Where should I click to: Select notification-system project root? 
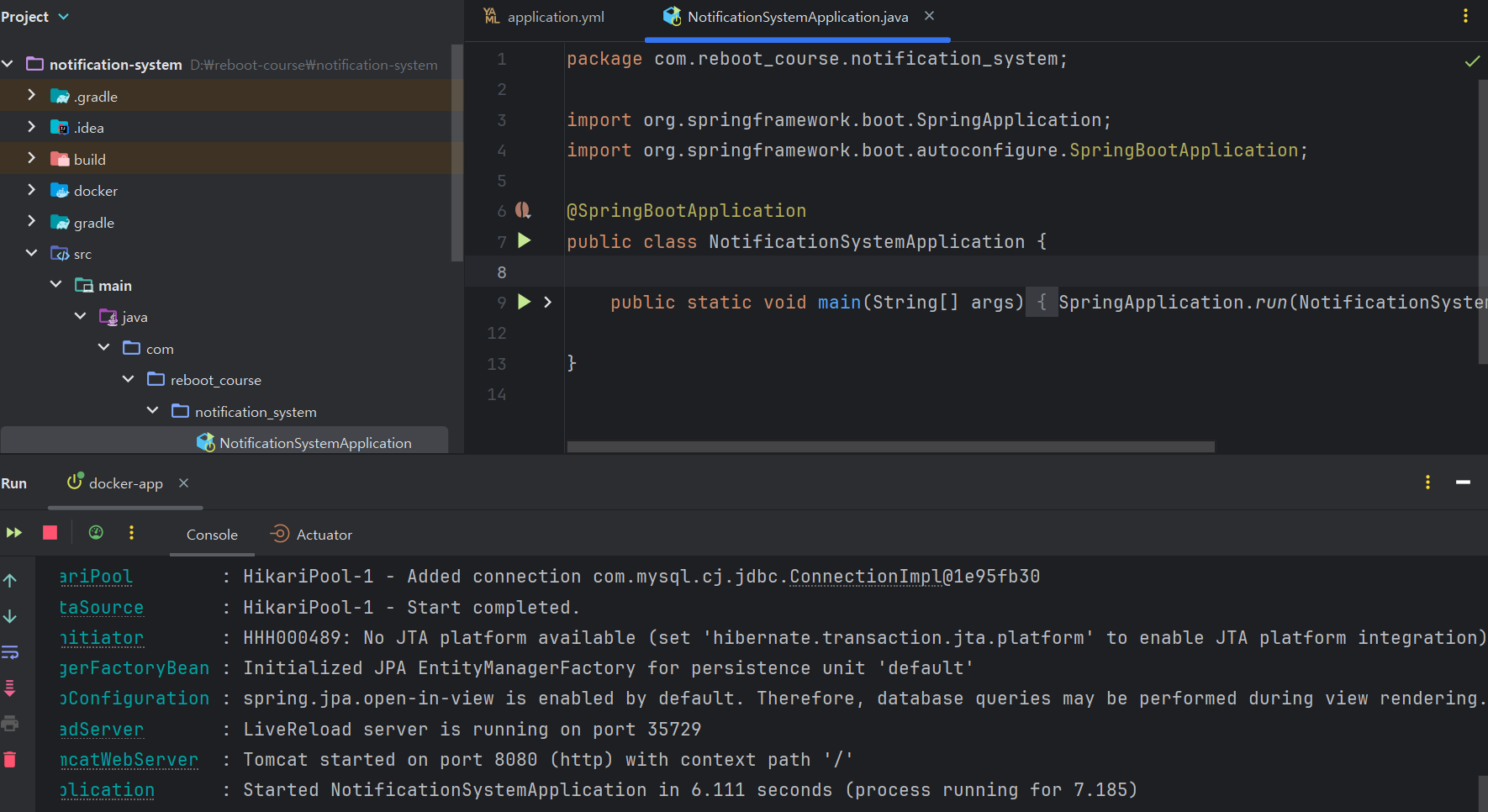click(115, 65)
